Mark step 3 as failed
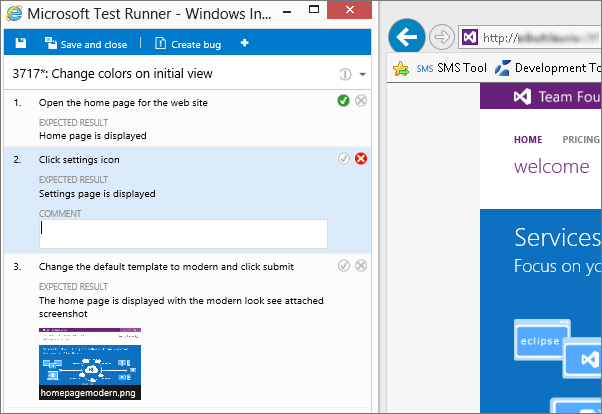 tap(361, 265)
